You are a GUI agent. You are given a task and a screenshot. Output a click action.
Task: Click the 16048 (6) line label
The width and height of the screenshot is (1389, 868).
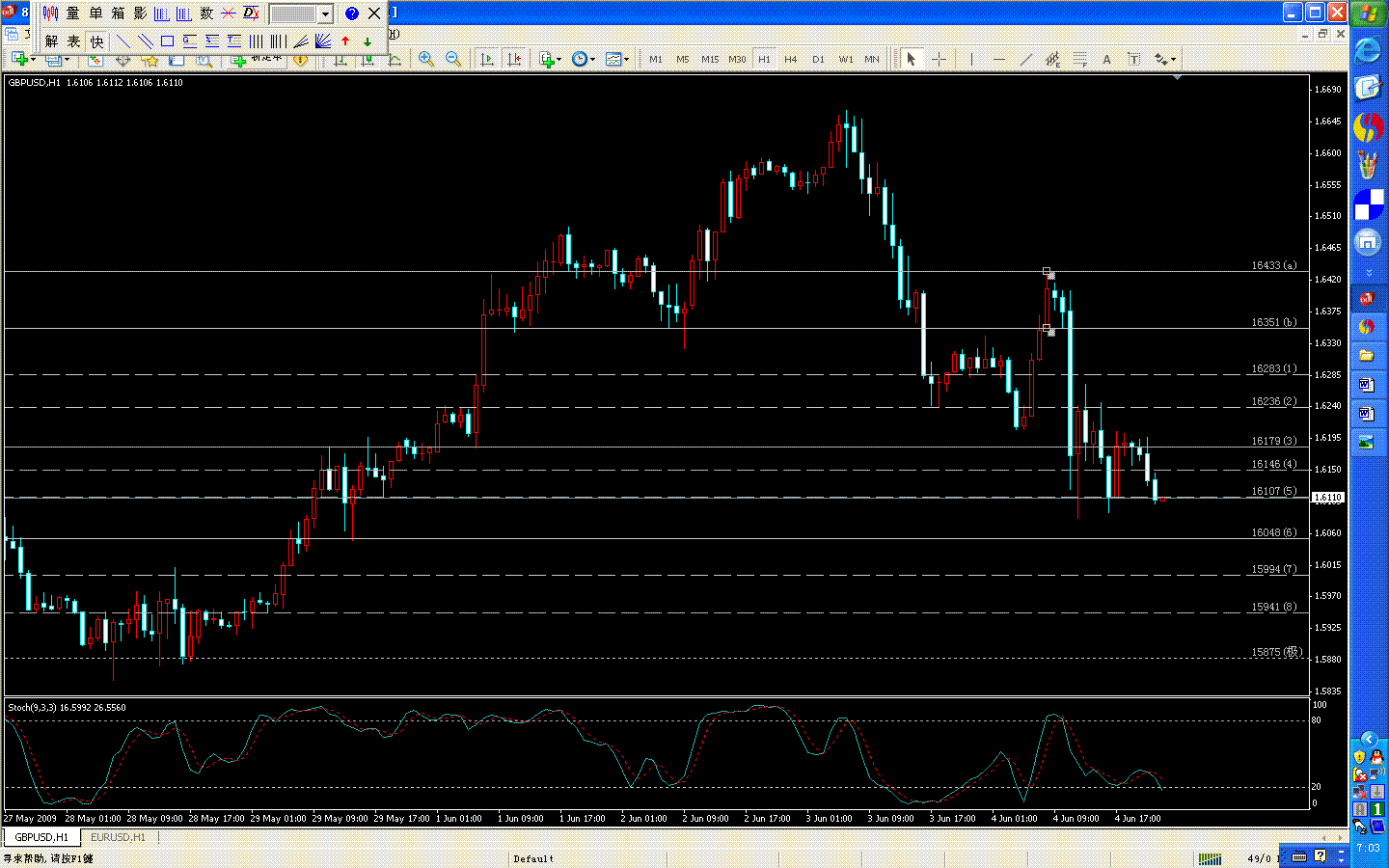pyautogui.click(x=1274, y=532)
